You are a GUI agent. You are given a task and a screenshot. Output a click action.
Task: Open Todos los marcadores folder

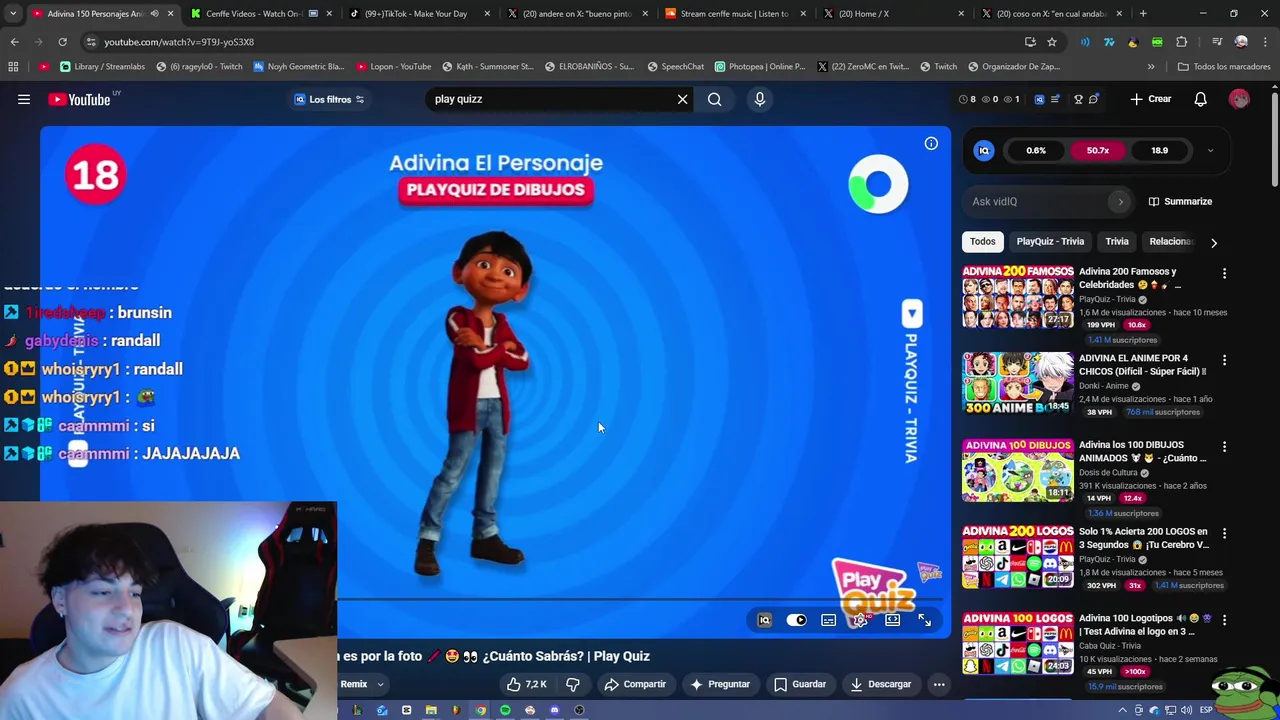[x=1224, y=67]
